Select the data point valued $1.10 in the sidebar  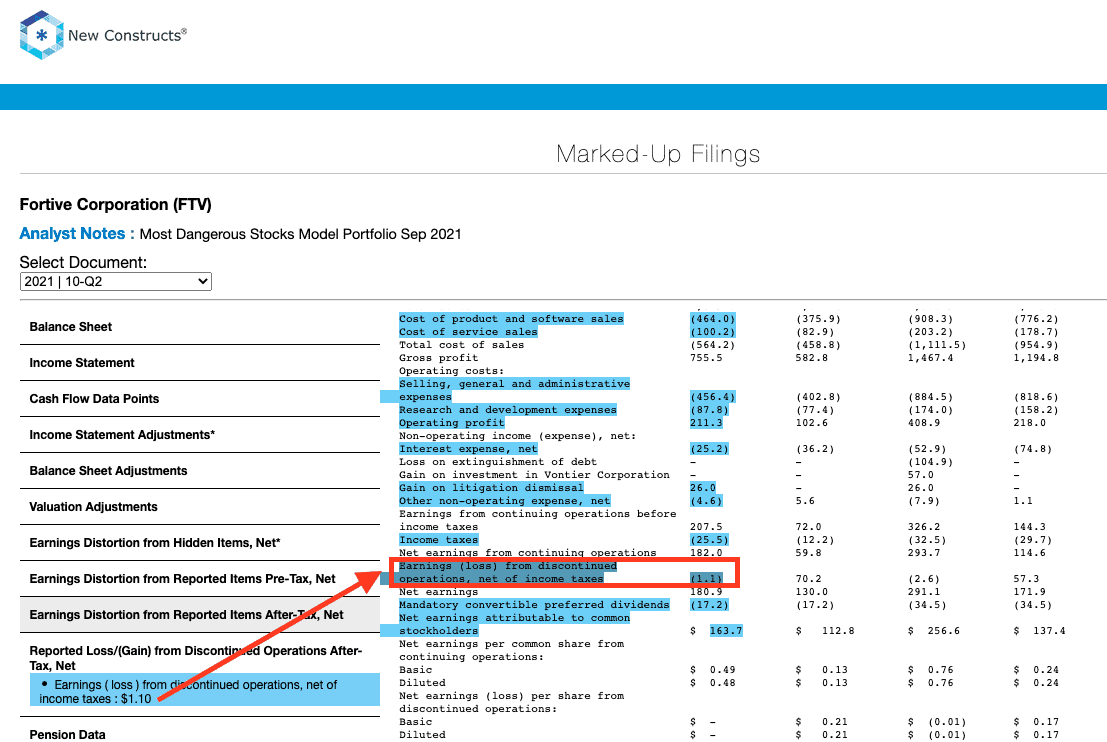205,690
